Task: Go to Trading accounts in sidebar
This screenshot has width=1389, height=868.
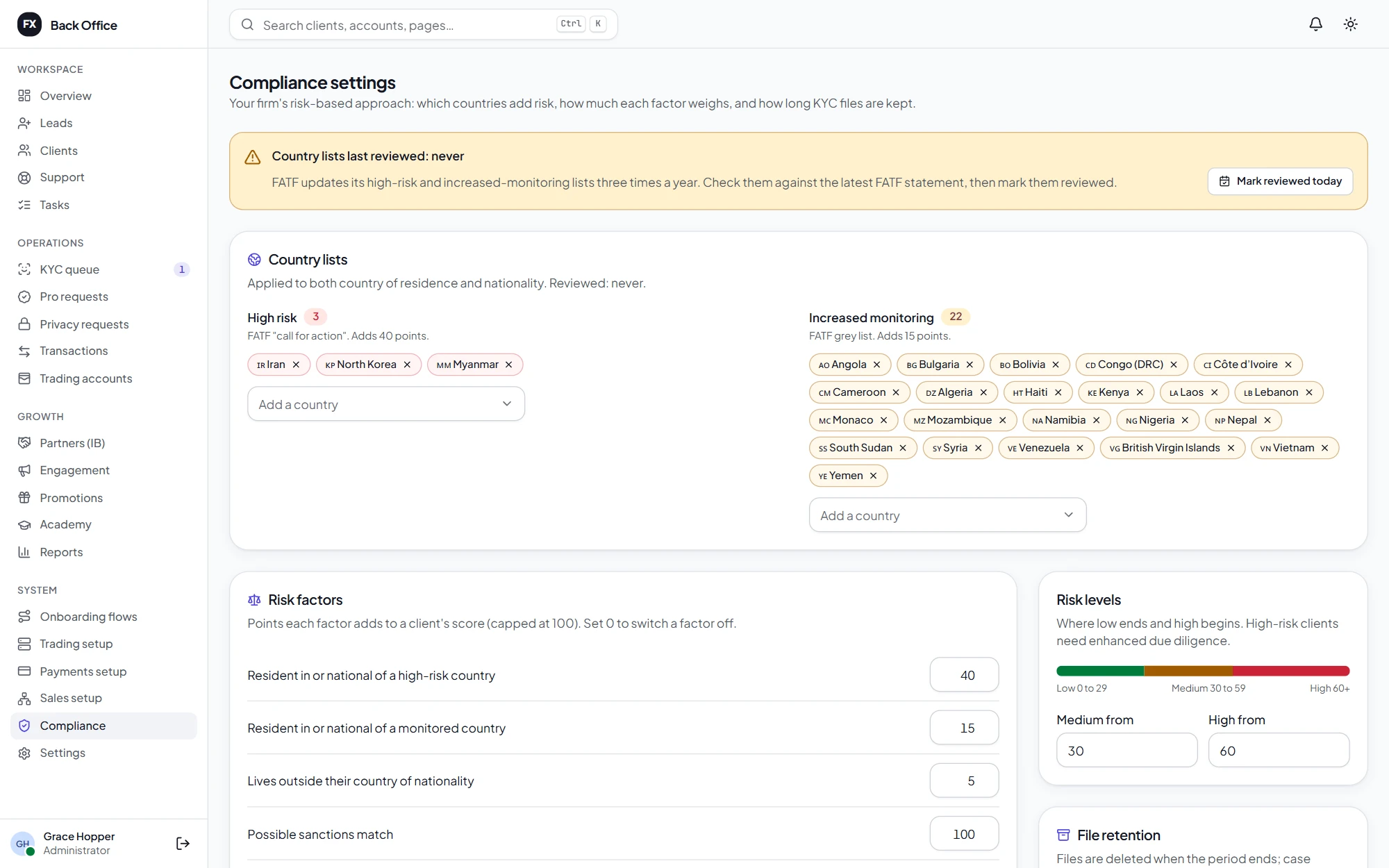Action: click(x=103, y=378)
